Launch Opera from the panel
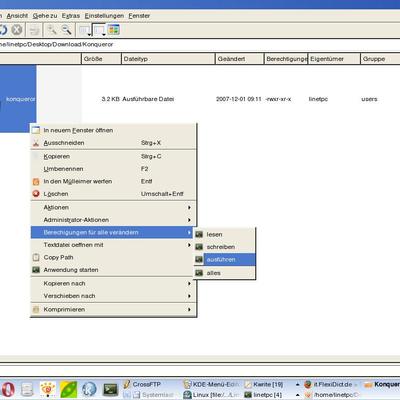The image size is (400, 400). click(x=8, y=389)
